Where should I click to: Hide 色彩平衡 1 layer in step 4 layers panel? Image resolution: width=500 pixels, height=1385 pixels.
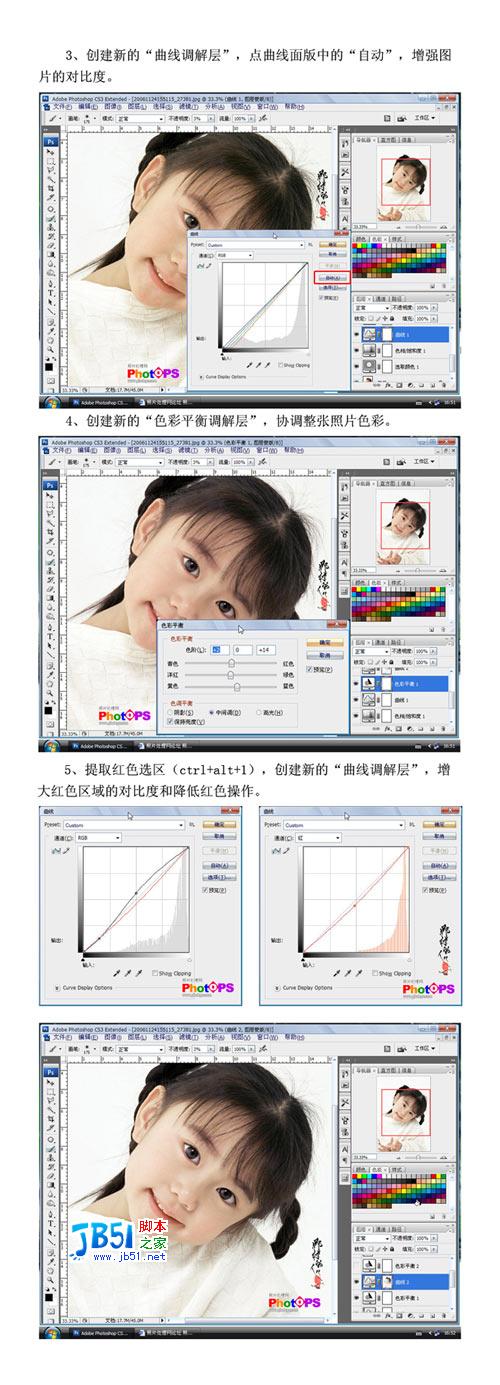coord(357,682)
